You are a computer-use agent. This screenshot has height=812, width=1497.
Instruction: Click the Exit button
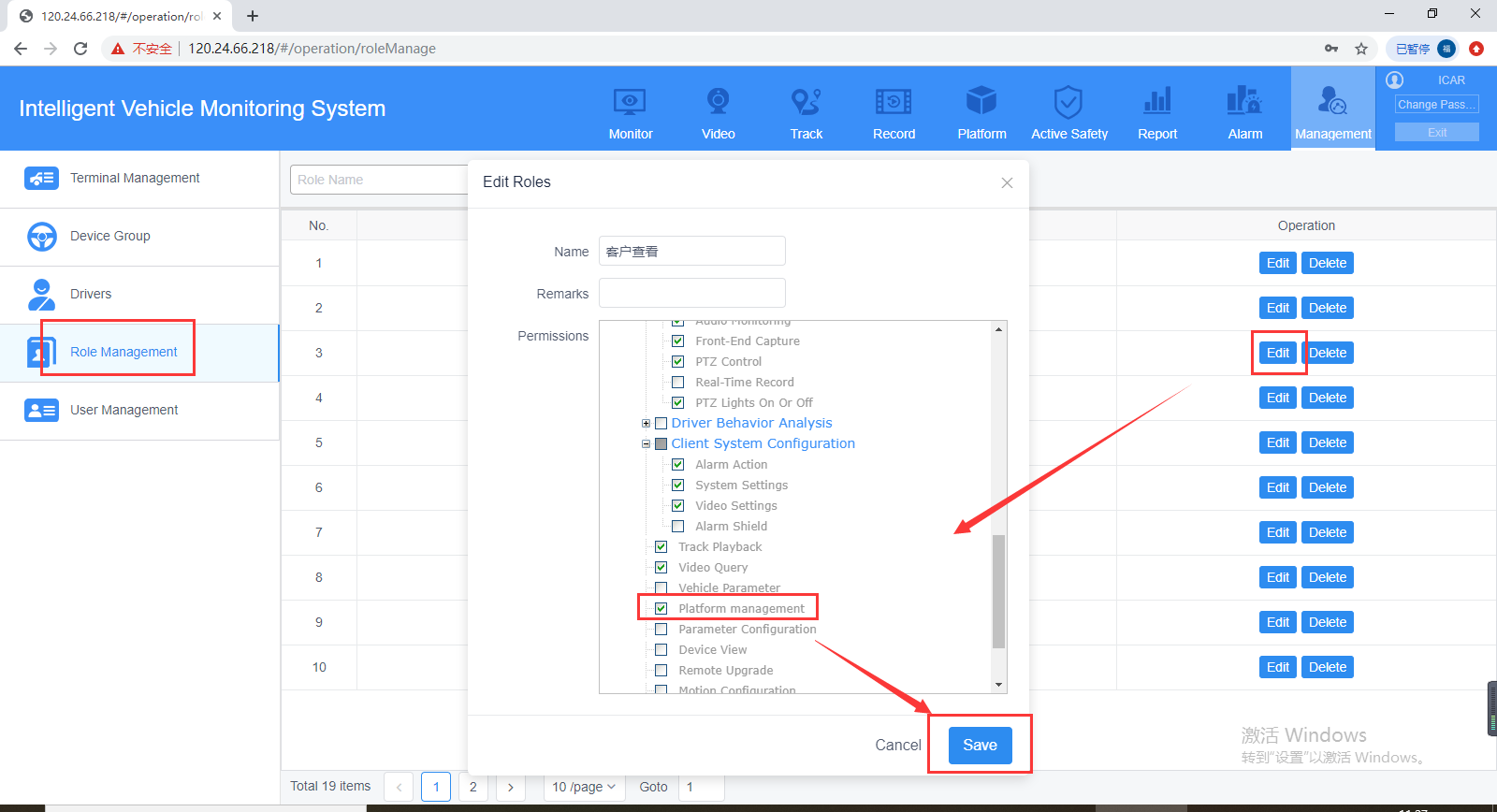(1436, 132)
